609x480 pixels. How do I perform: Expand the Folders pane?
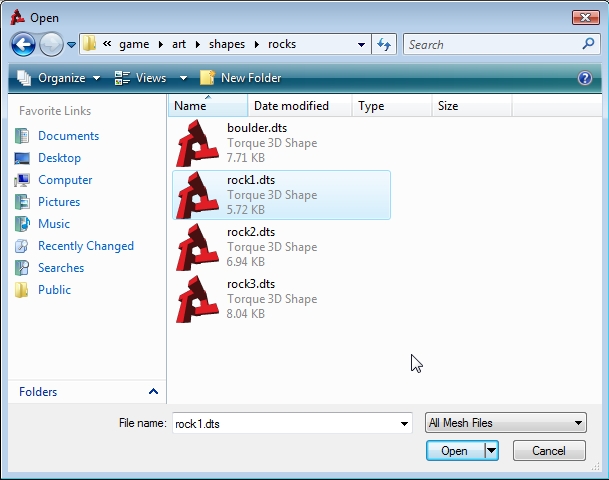click(x=153, y=392)
